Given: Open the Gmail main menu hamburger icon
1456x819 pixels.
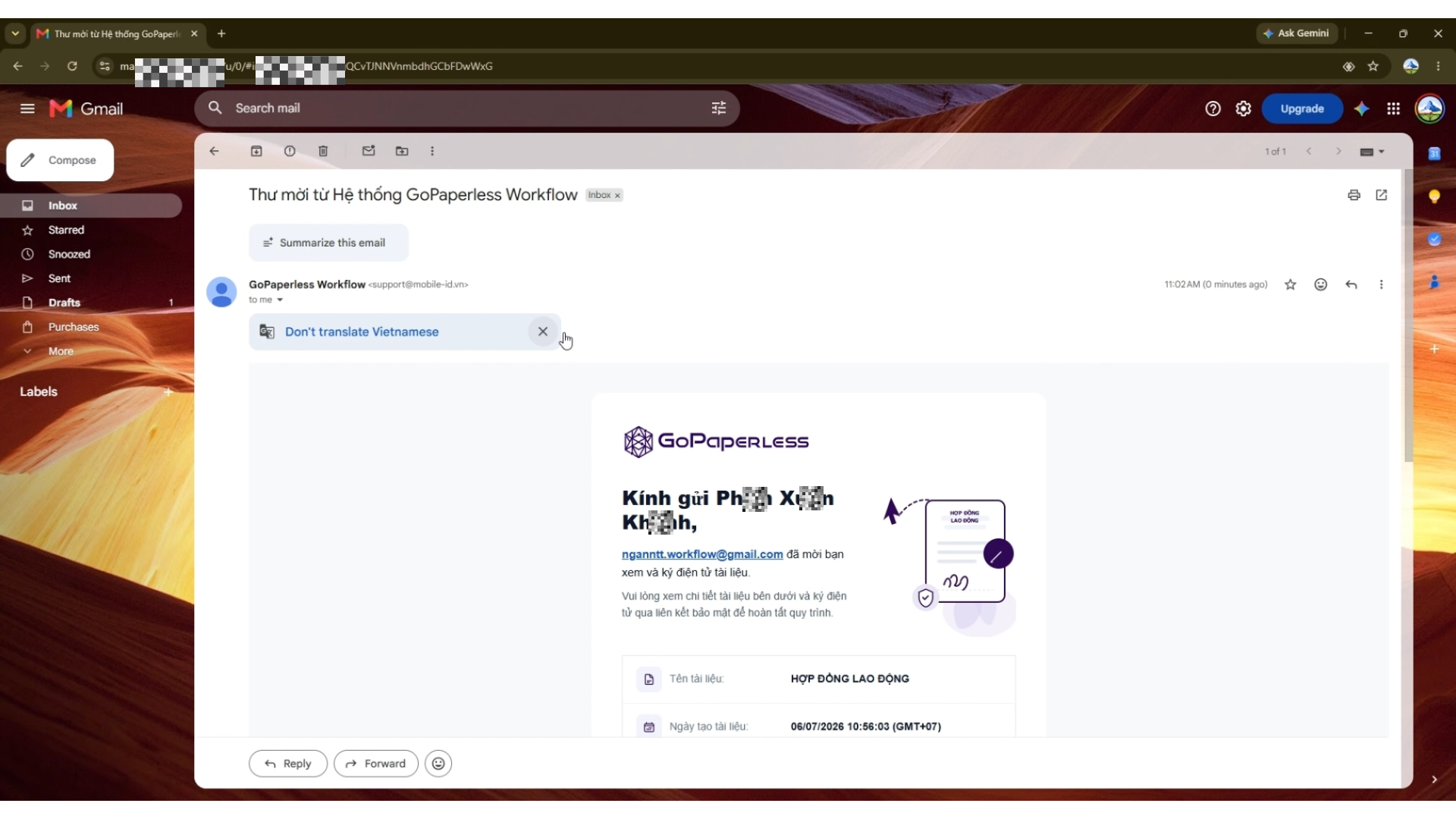Looking at the screenshot, I should (27, 108).
